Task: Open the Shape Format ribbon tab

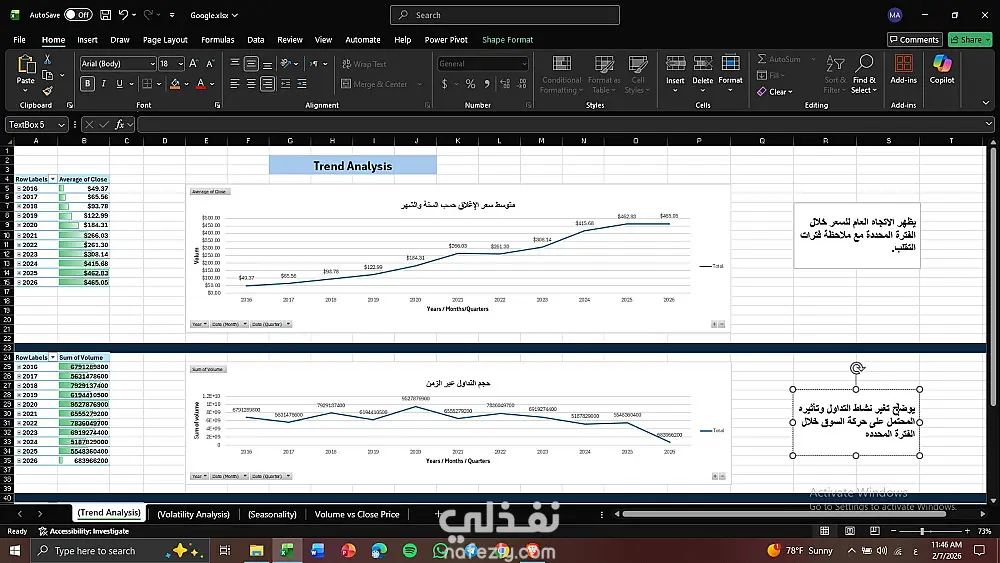Action: 507,40
